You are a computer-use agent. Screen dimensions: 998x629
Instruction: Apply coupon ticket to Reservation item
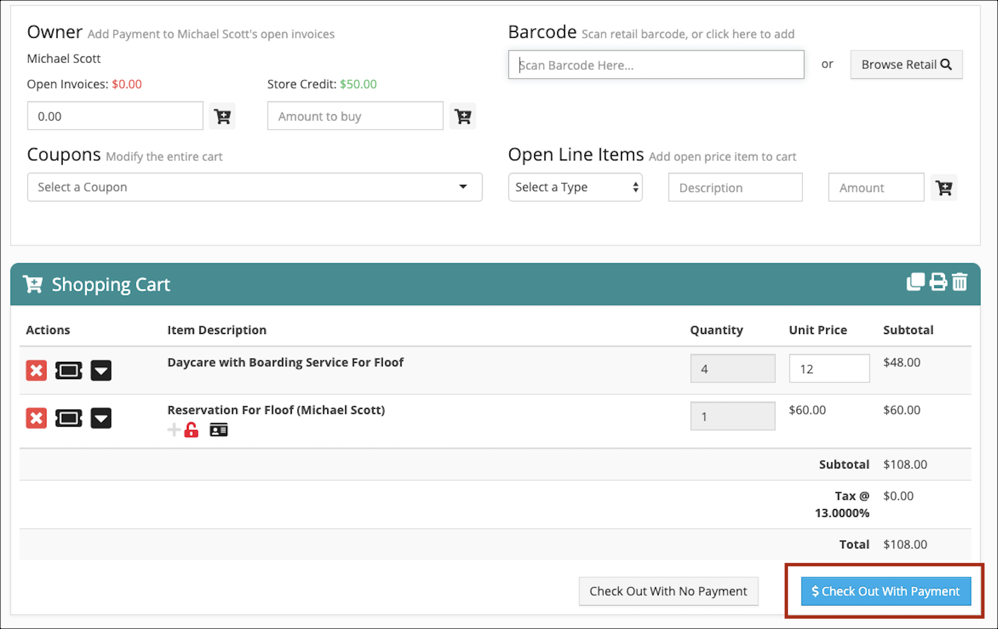(x=69, y=418)
